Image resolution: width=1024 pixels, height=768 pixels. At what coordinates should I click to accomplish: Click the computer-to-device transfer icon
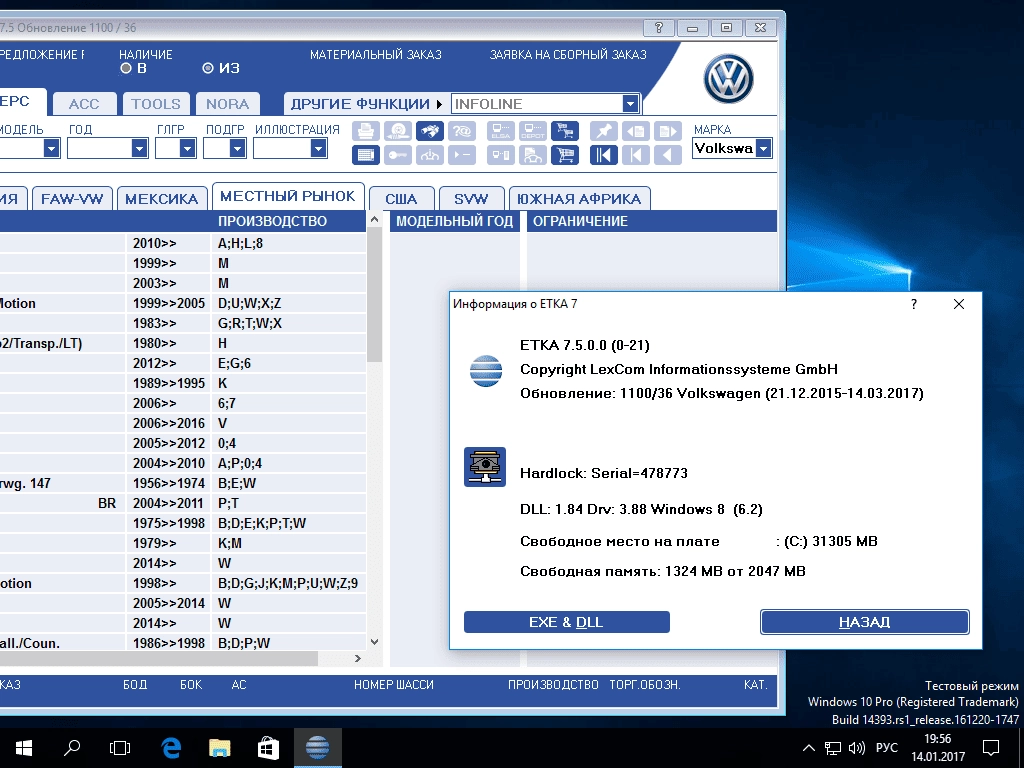tap(501, 155)
